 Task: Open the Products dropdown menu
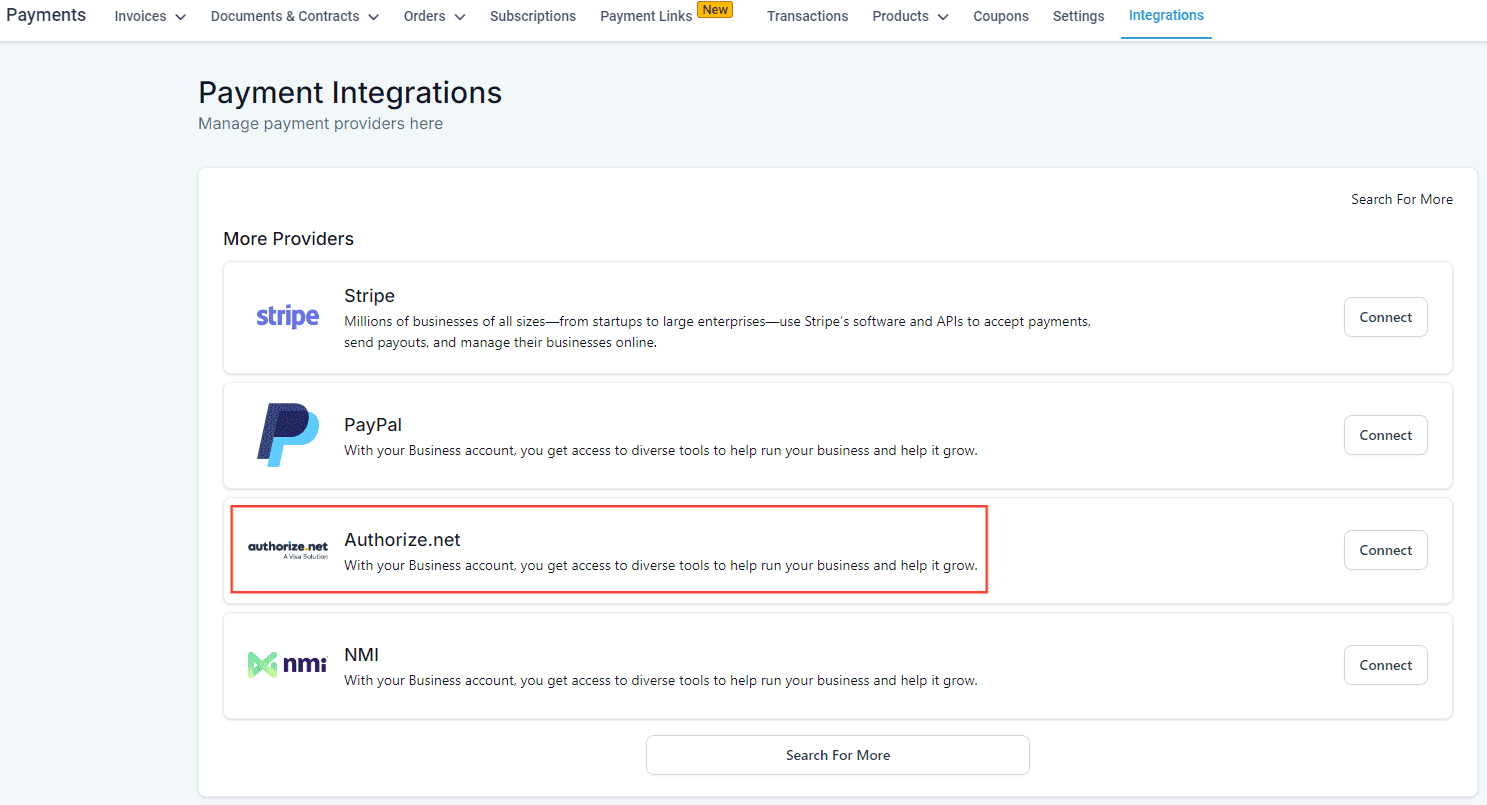910,16
